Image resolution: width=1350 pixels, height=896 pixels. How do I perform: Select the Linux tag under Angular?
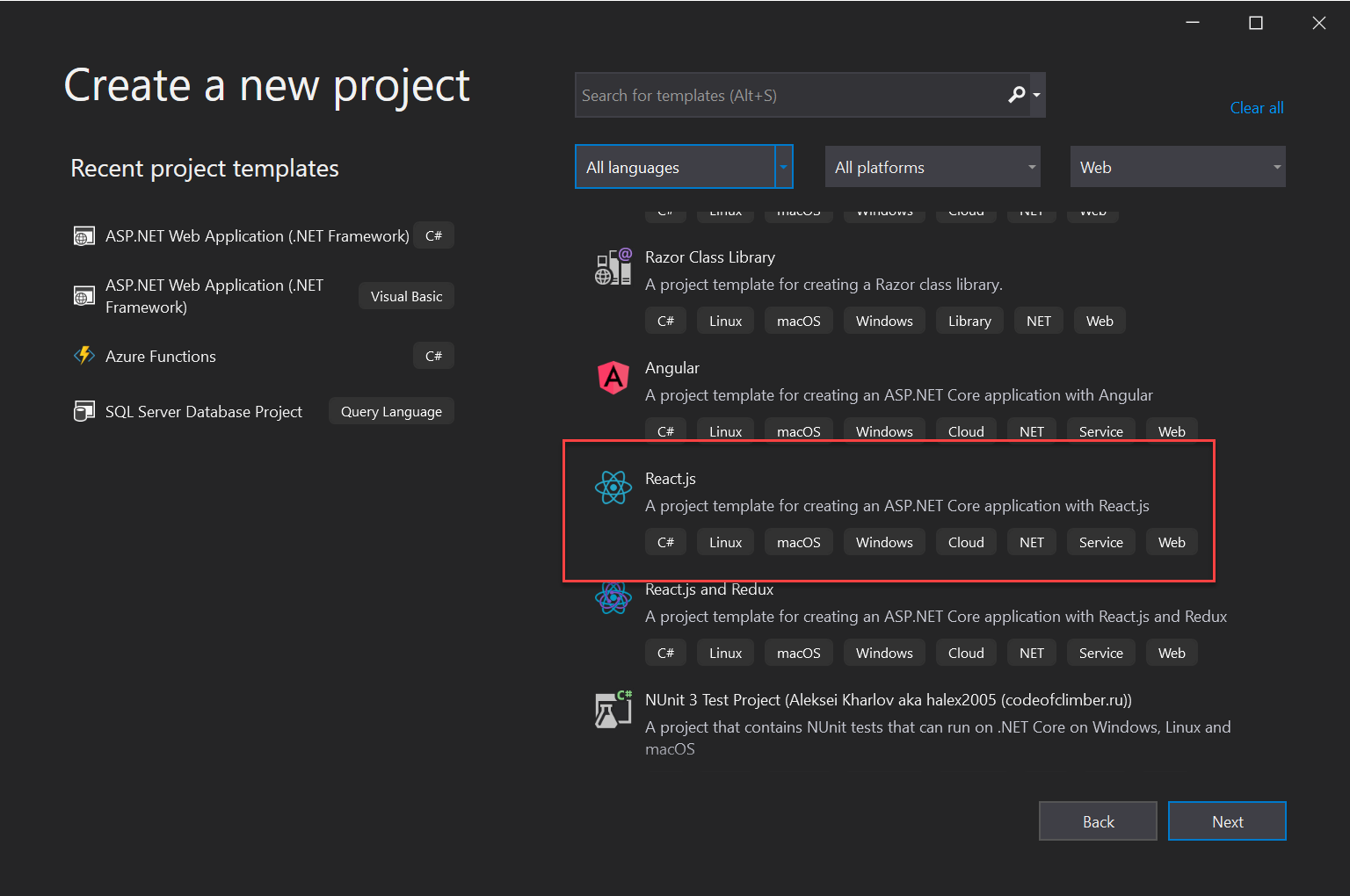coord(725,430)
